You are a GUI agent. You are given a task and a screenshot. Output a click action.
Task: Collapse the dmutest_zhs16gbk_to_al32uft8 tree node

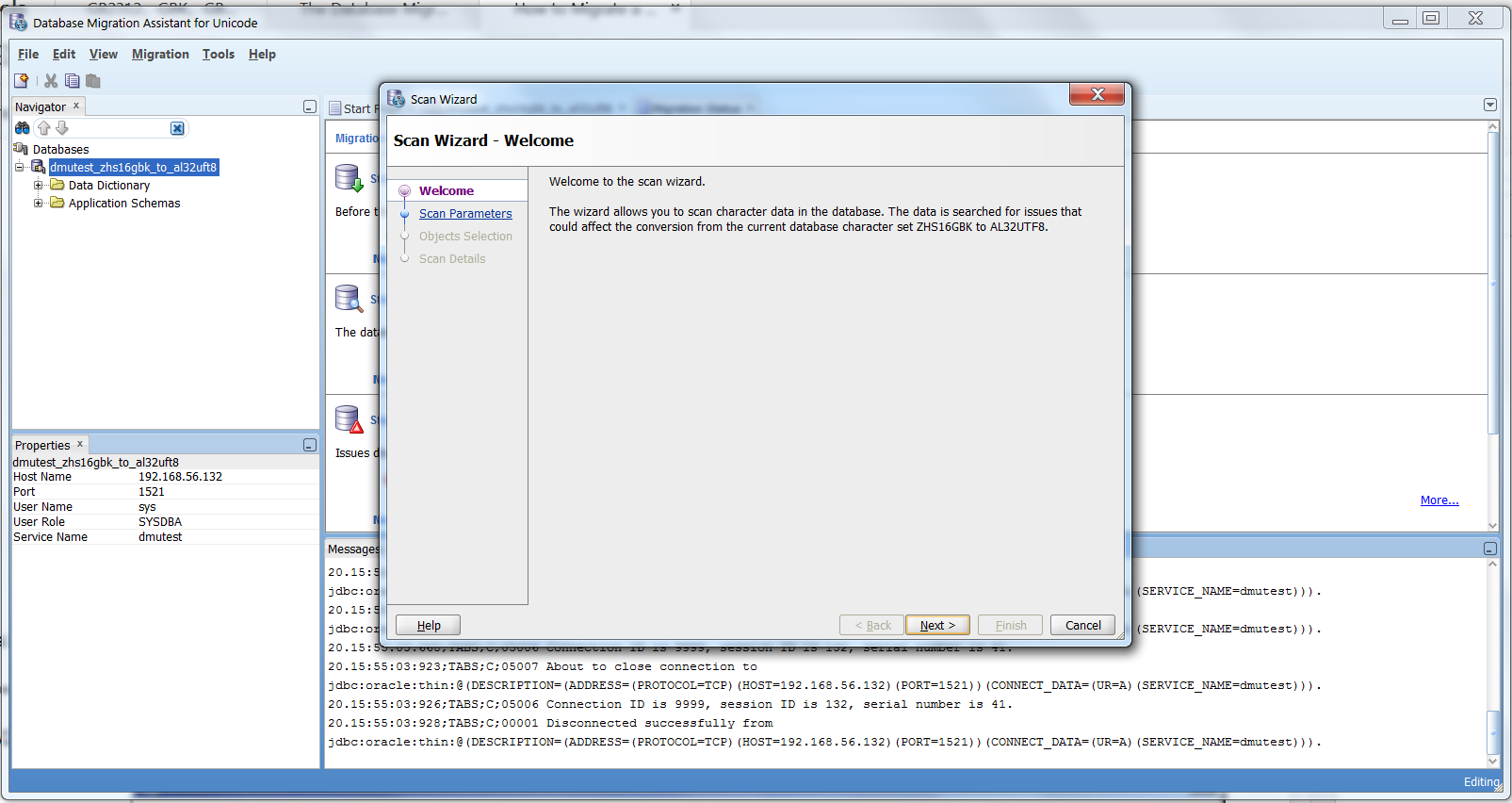click(x=20, y=167)
